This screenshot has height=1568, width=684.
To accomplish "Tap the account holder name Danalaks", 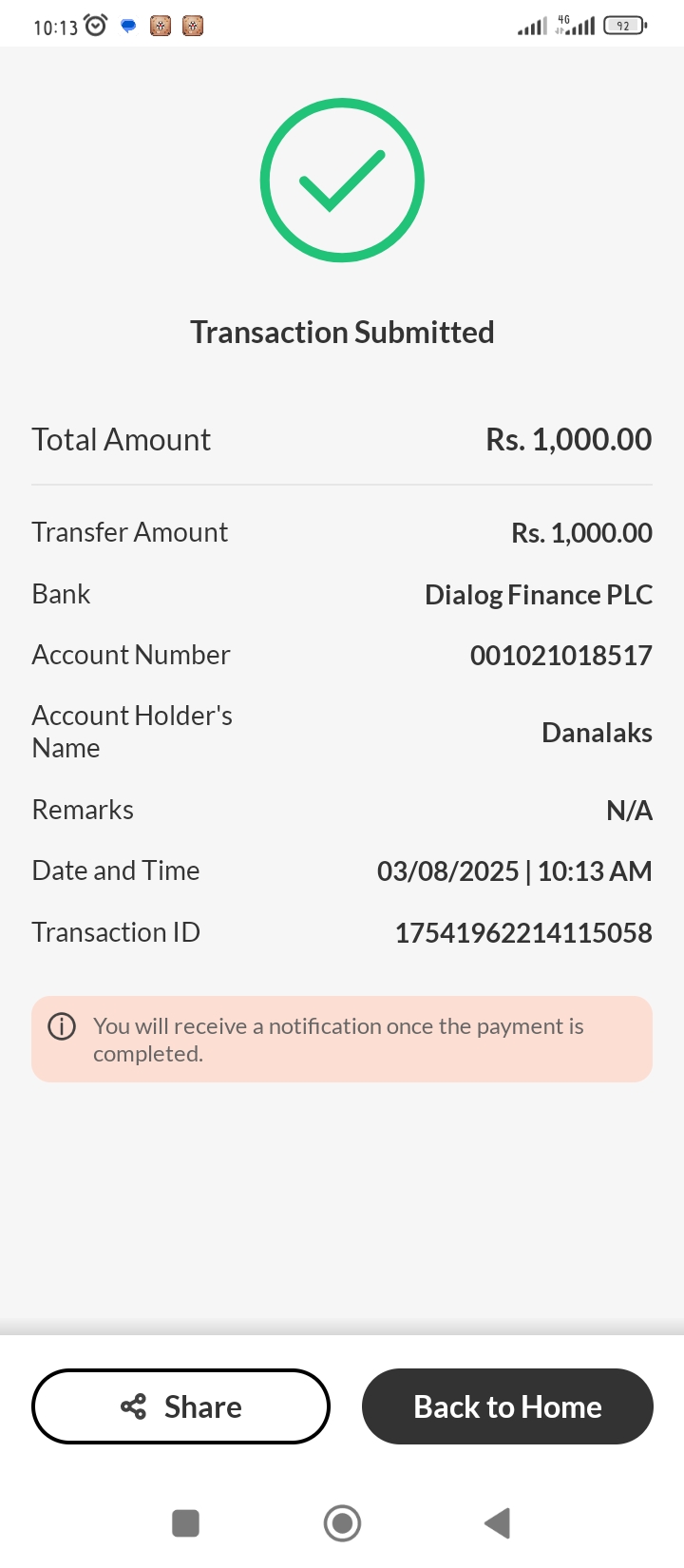I will tap(597, 733).
